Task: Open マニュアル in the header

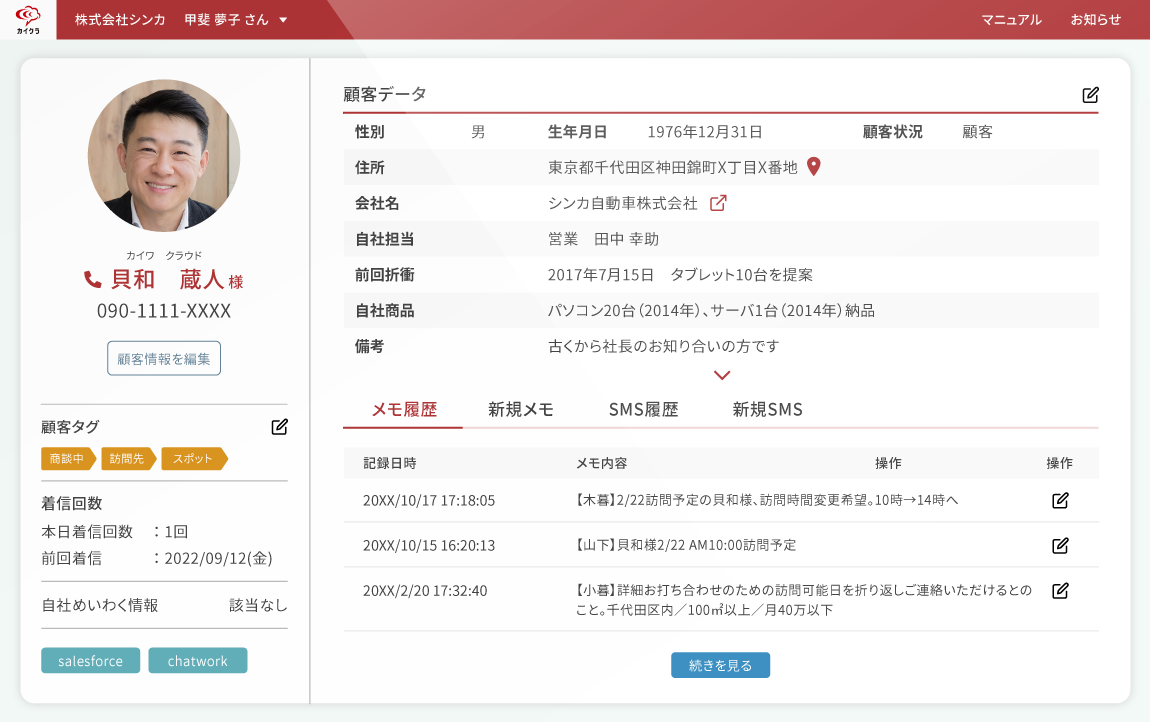Action: click(x=1011, y=20)
